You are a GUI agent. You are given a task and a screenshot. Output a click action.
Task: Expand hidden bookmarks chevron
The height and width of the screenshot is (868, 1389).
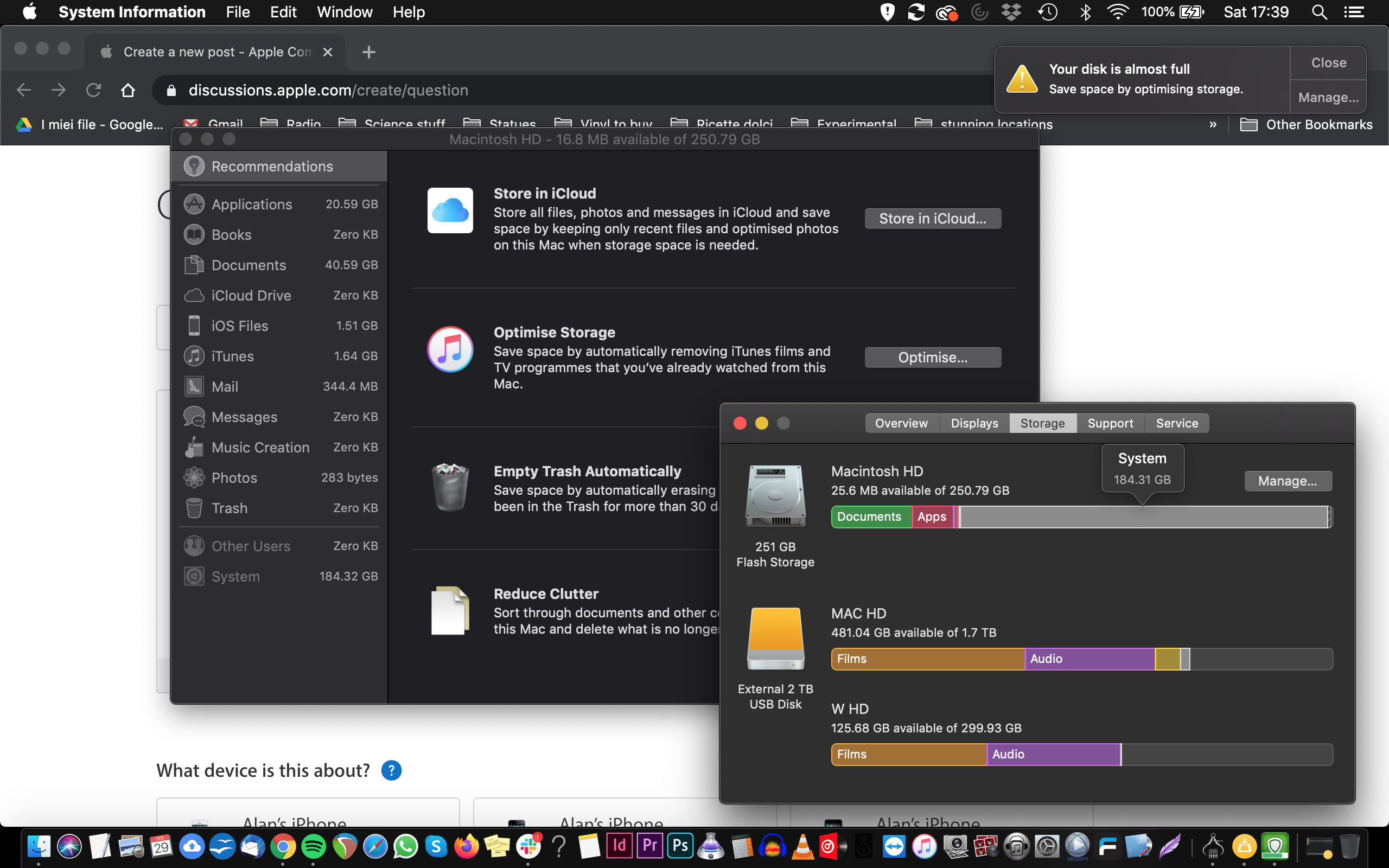pyautogui.click(x=1213, y=125)
